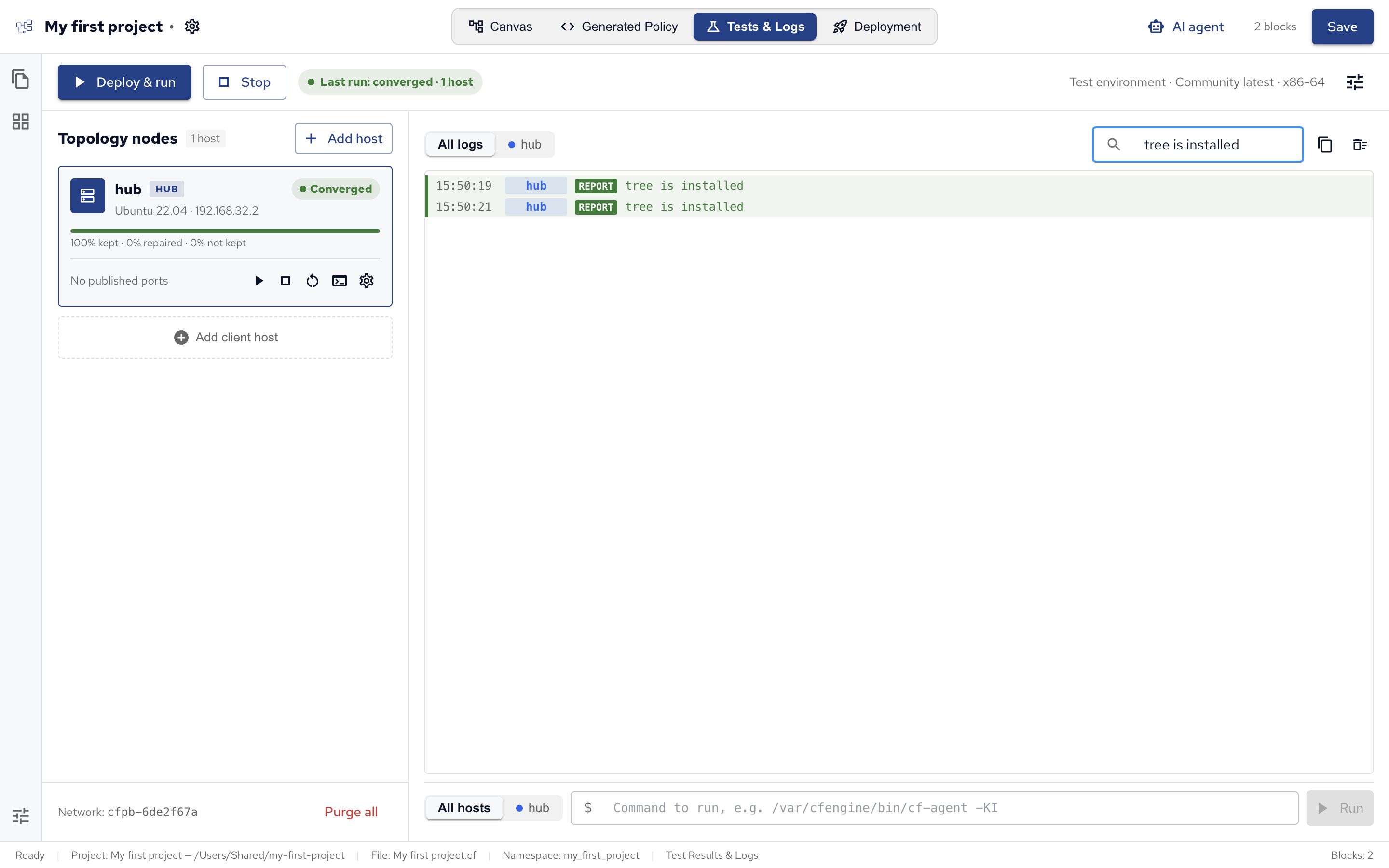Select the Tests & Logs tab
The height and width of the screenshot is (868, 1389).
(755, 27)
